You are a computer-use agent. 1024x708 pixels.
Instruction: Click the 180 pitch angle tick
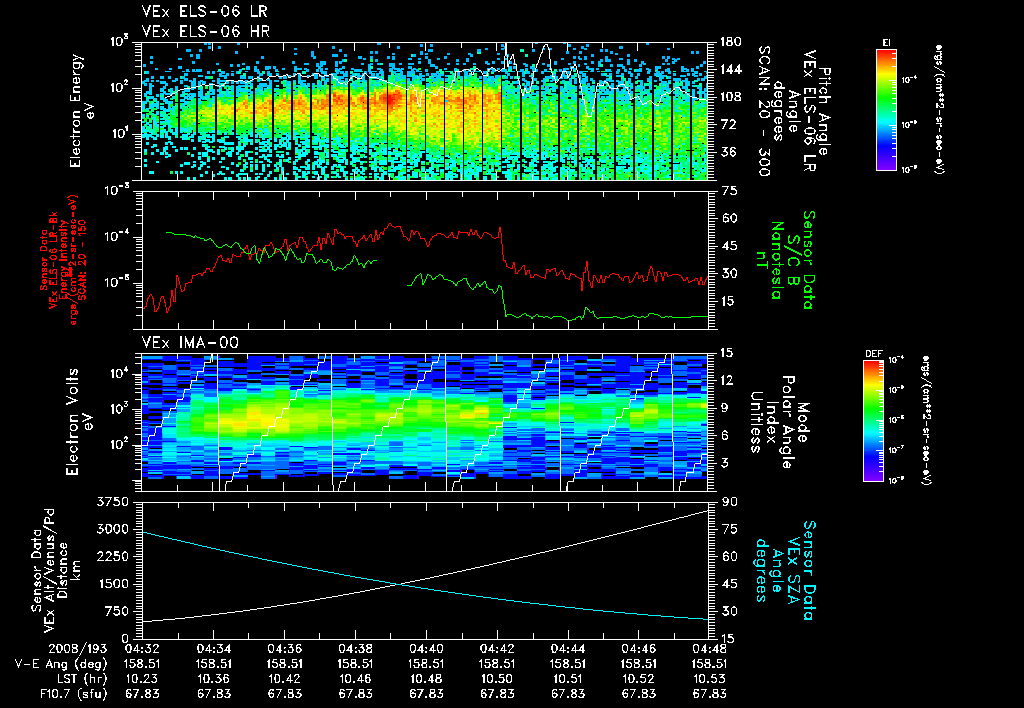coord(730,42)
